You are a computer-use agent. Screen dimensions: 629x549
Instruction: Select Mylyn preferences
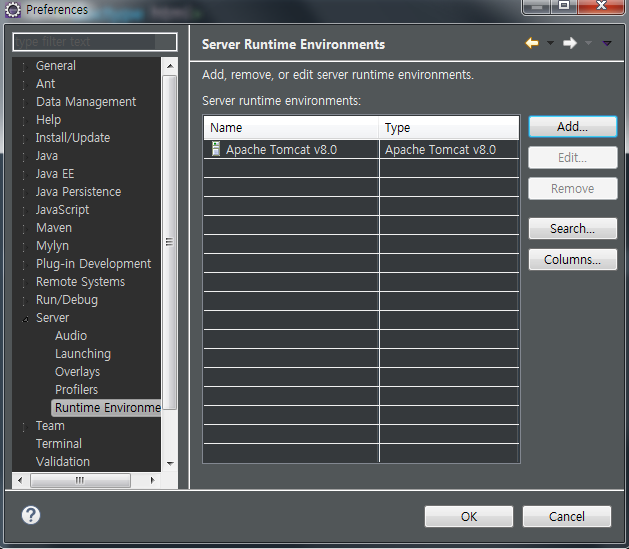click(x=52, y=246)
